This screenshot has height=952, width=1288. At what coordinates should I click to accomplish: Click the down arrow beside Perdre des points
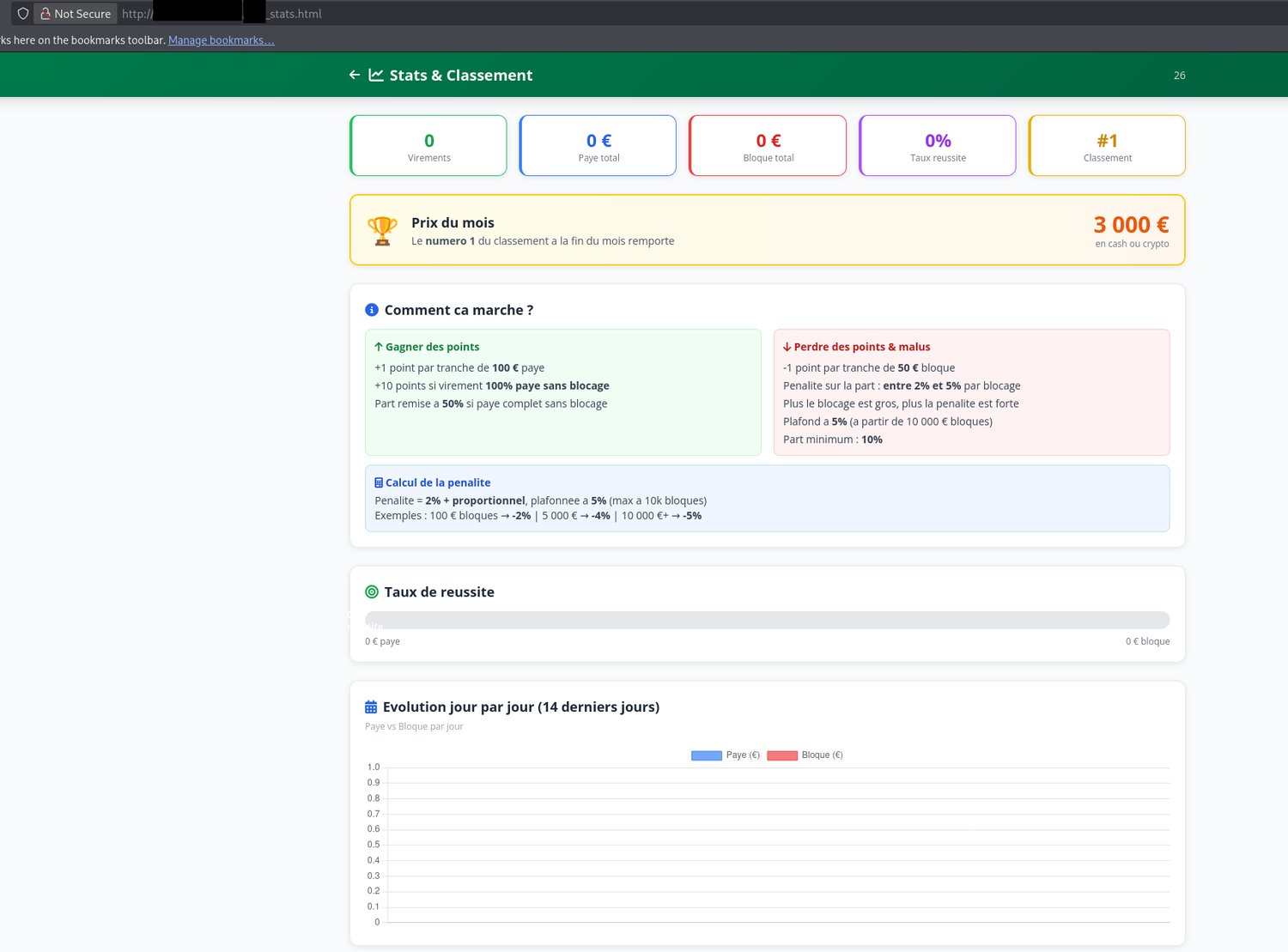(787, 347)
